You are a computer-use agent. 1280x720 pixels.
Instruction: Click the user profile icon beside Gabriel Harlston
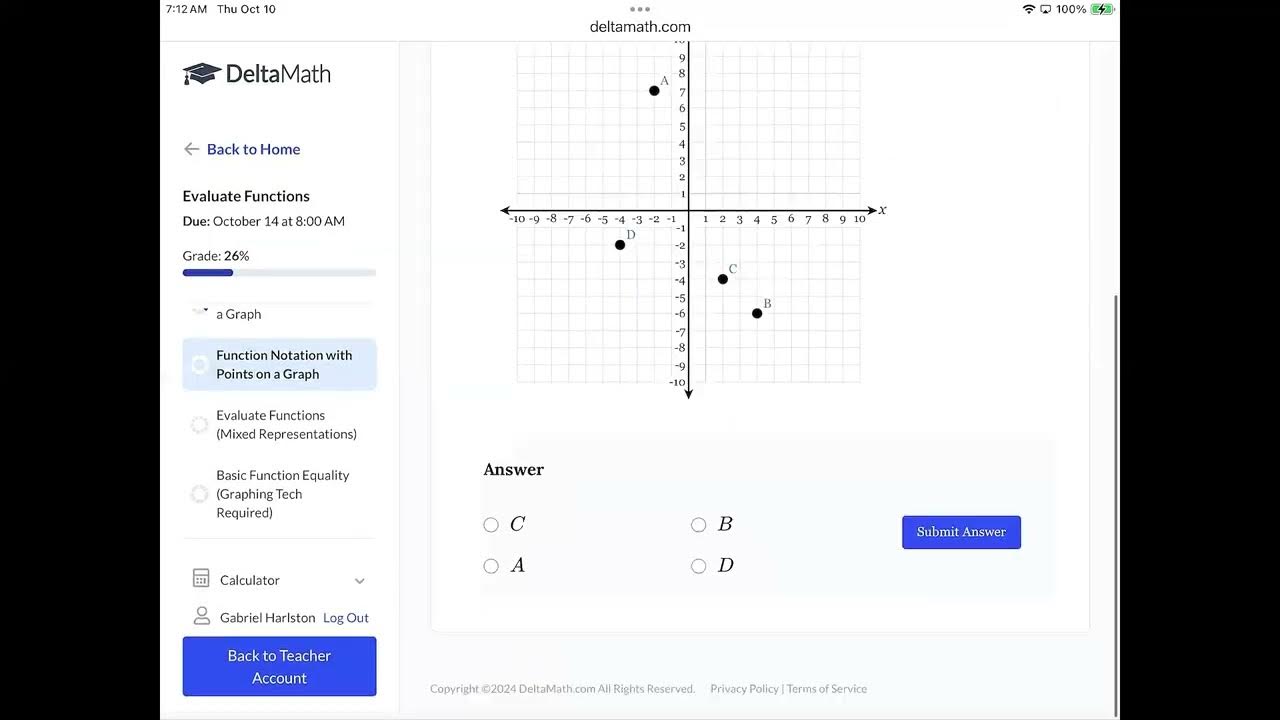point(201,616)
